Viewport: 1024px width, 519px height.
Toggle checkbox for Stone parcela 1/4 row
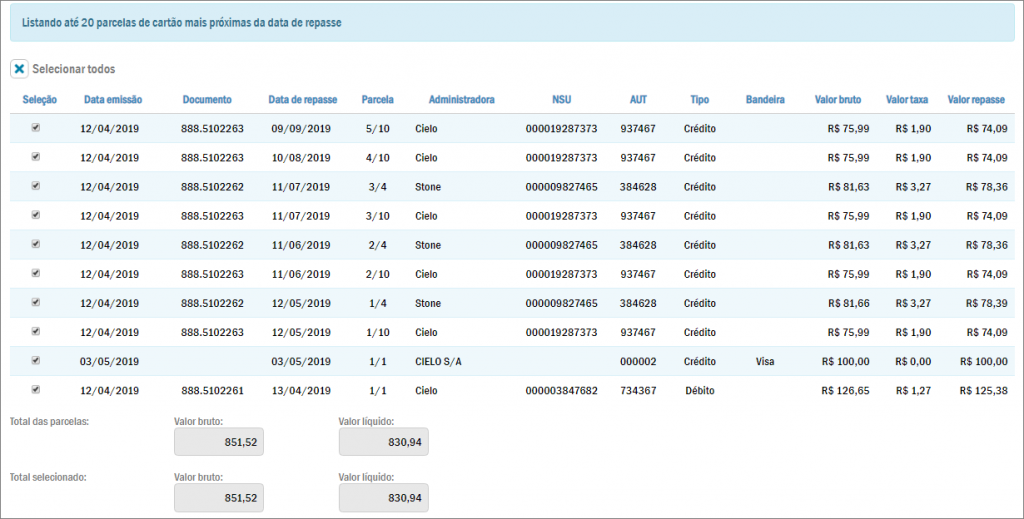click(36, 302)
